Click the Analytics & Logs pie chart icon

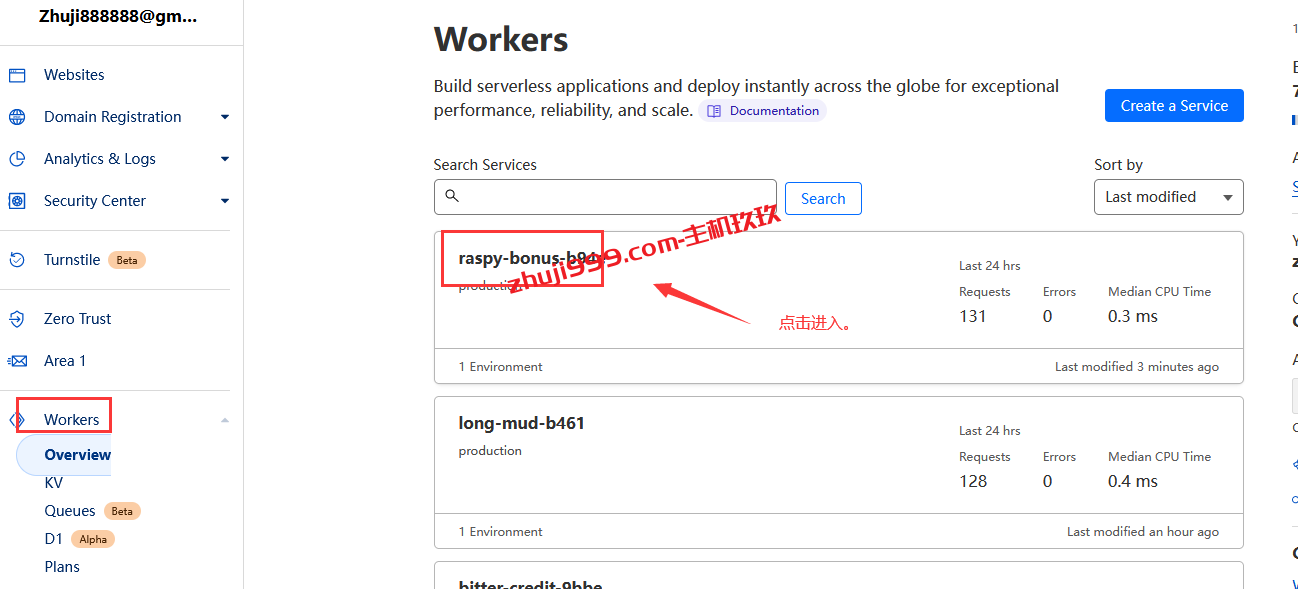coord(17,159)
